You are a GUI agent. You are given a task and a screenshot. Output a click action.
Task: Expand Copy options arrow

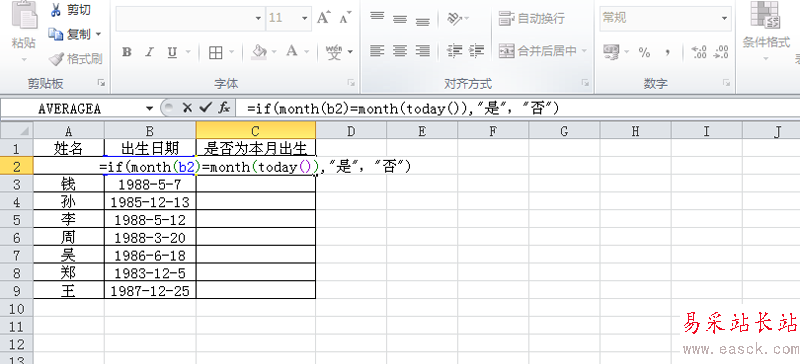tap(98, 34)
